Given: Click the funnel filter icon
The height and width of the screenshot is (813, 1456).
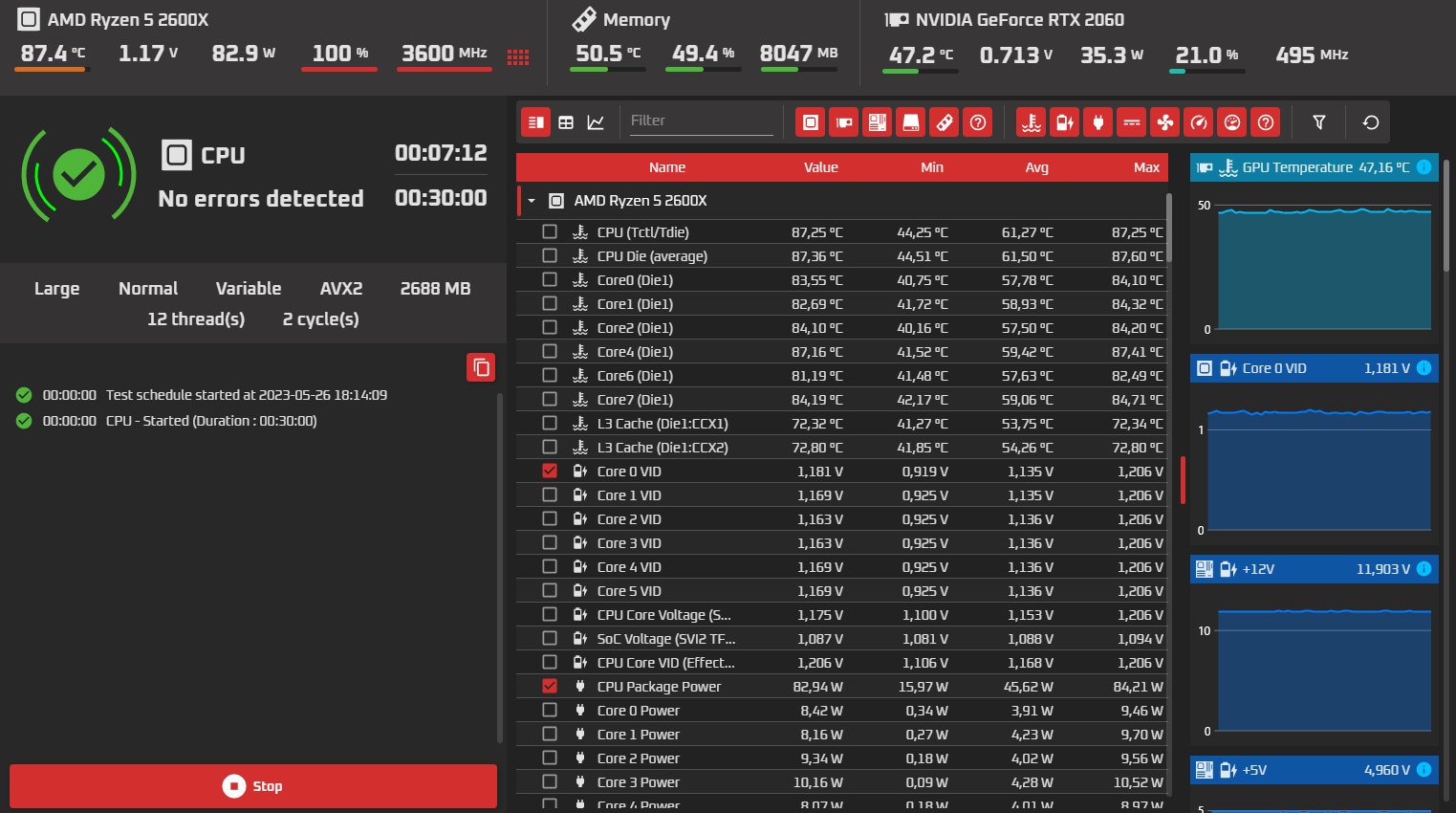Looking at the screenshot, I should coord(1319,122).
